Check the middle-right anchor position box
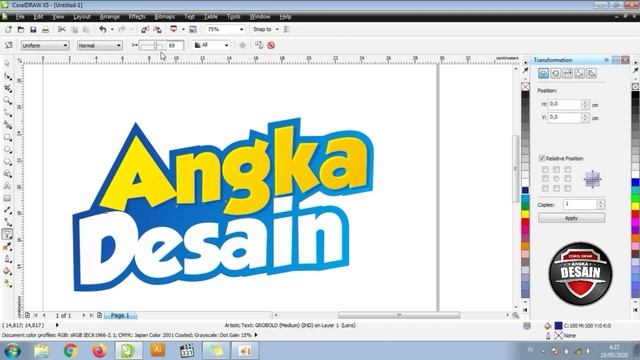 coord(568,179)
